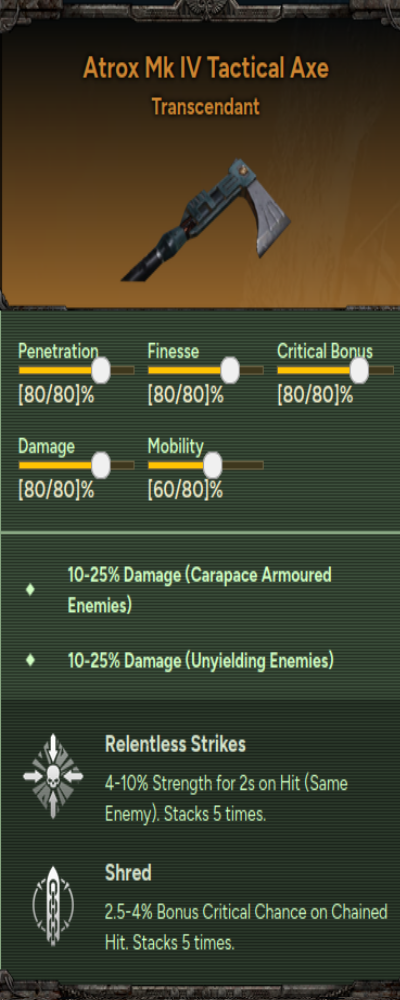Select the diamond bullet beside Unyielding Enemies perk
400x1000 pixels.
(30, 661)
